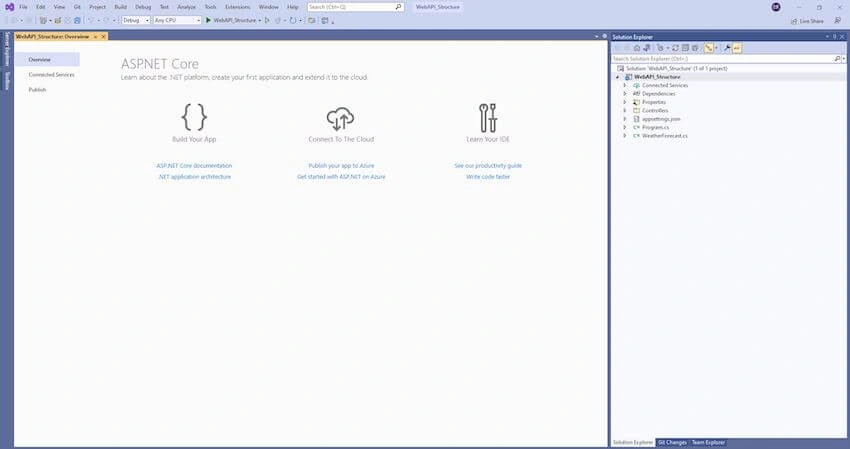
Task: Open ASP.NET Core documentation link
Action: coord(194,165)
